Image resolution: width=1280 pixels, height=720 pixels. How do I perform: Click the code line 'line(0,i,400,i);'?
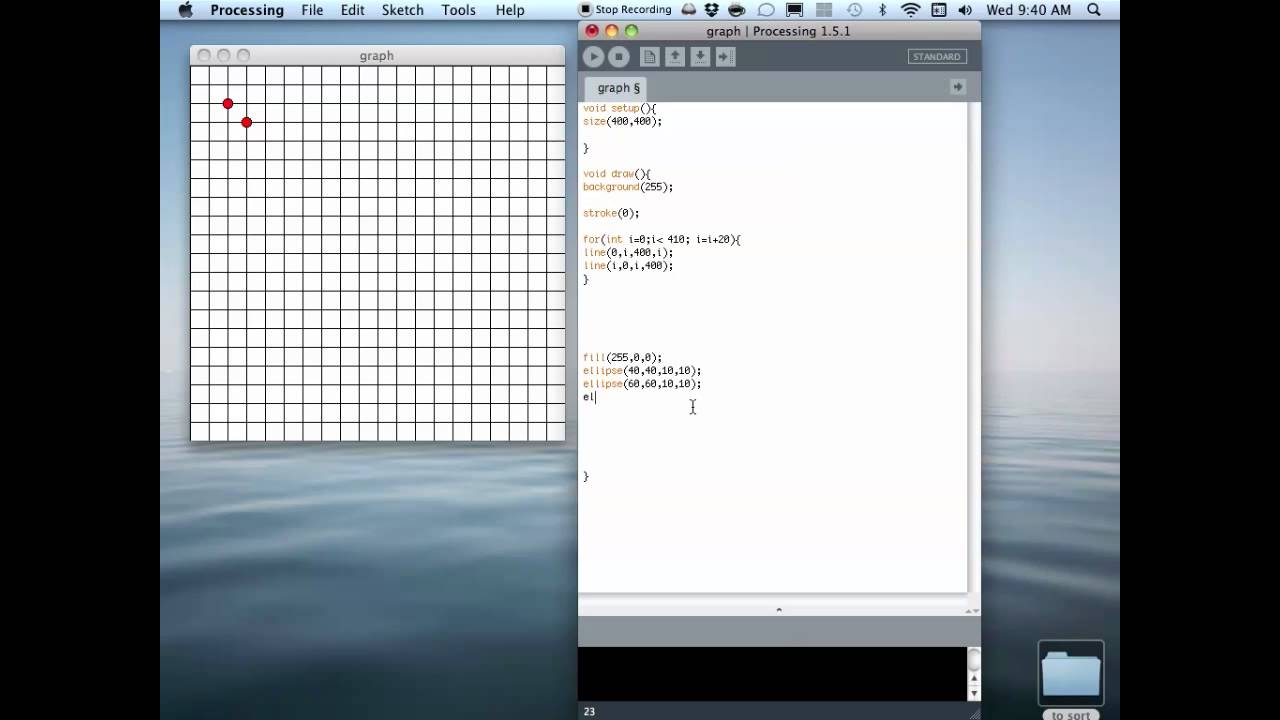click(x=628, y=253)
